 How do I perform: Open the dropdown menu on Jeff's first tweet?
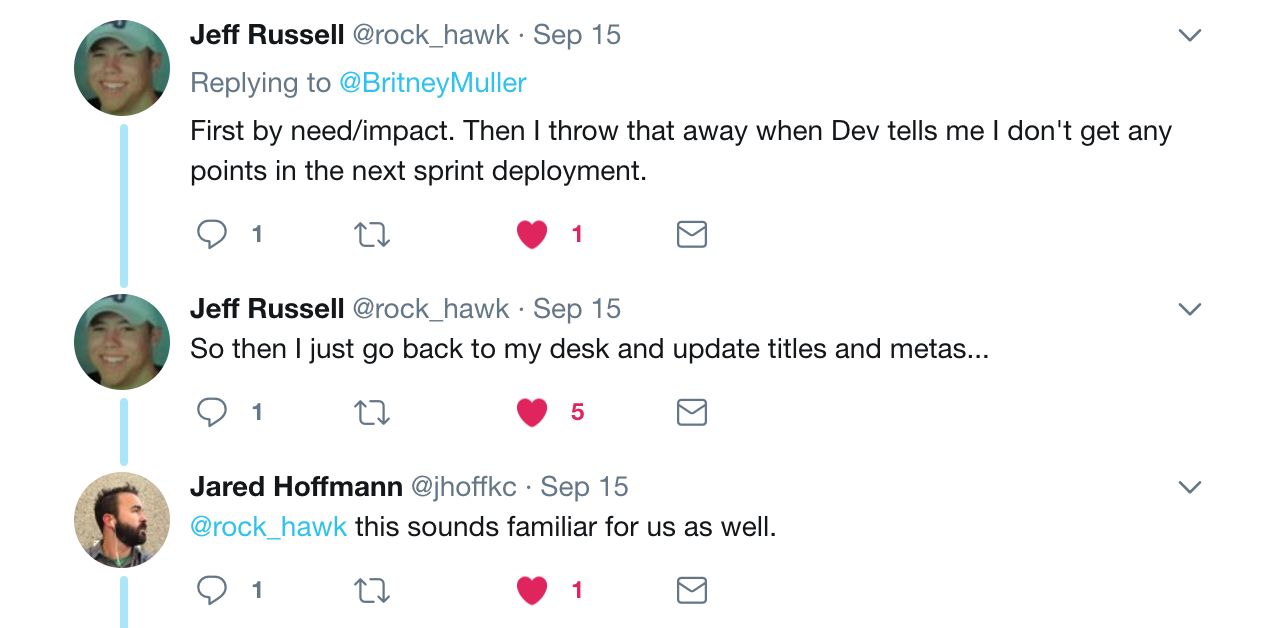pyautogui.click(x=1189, y=34)
